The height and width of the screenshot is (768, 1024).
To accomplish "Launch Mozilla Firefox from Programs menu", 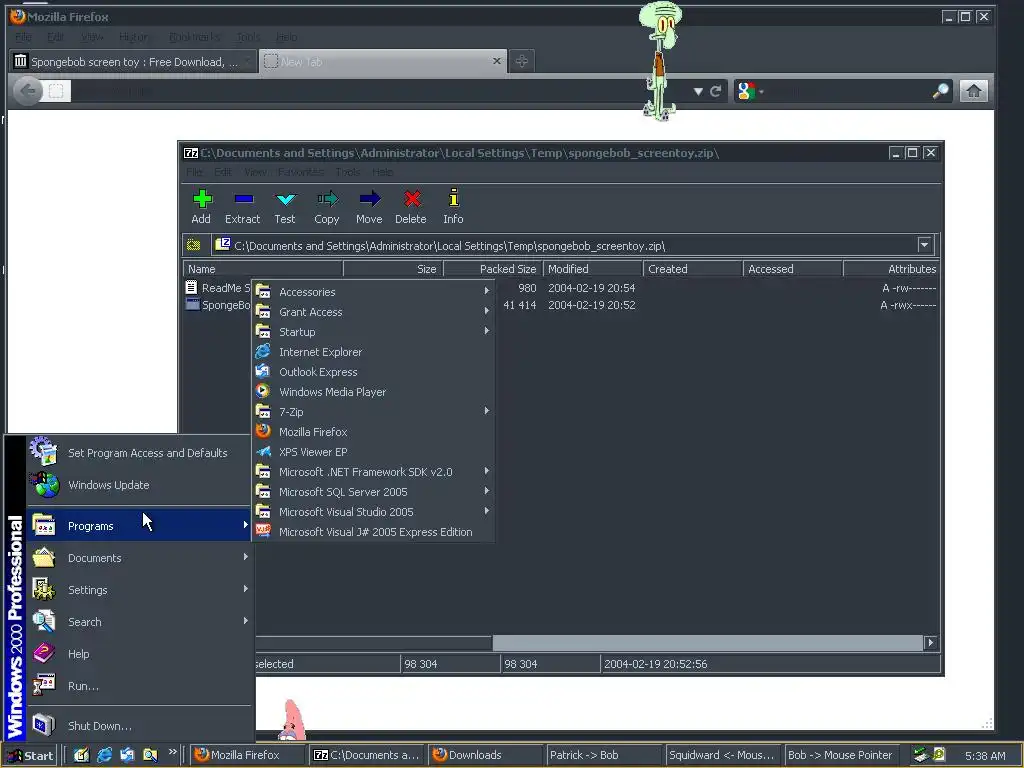I will [x=373, y=432].
